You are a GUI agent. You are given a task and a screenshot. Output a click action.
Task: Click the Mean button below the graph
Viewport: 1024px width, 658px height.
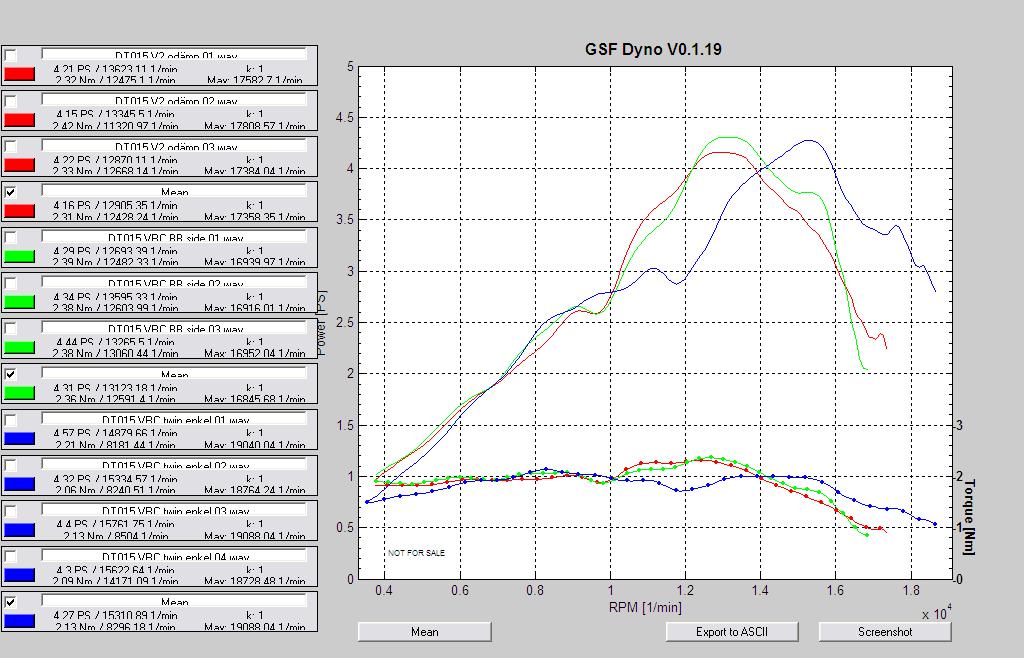pyautogui.click(x=424, y=631)
